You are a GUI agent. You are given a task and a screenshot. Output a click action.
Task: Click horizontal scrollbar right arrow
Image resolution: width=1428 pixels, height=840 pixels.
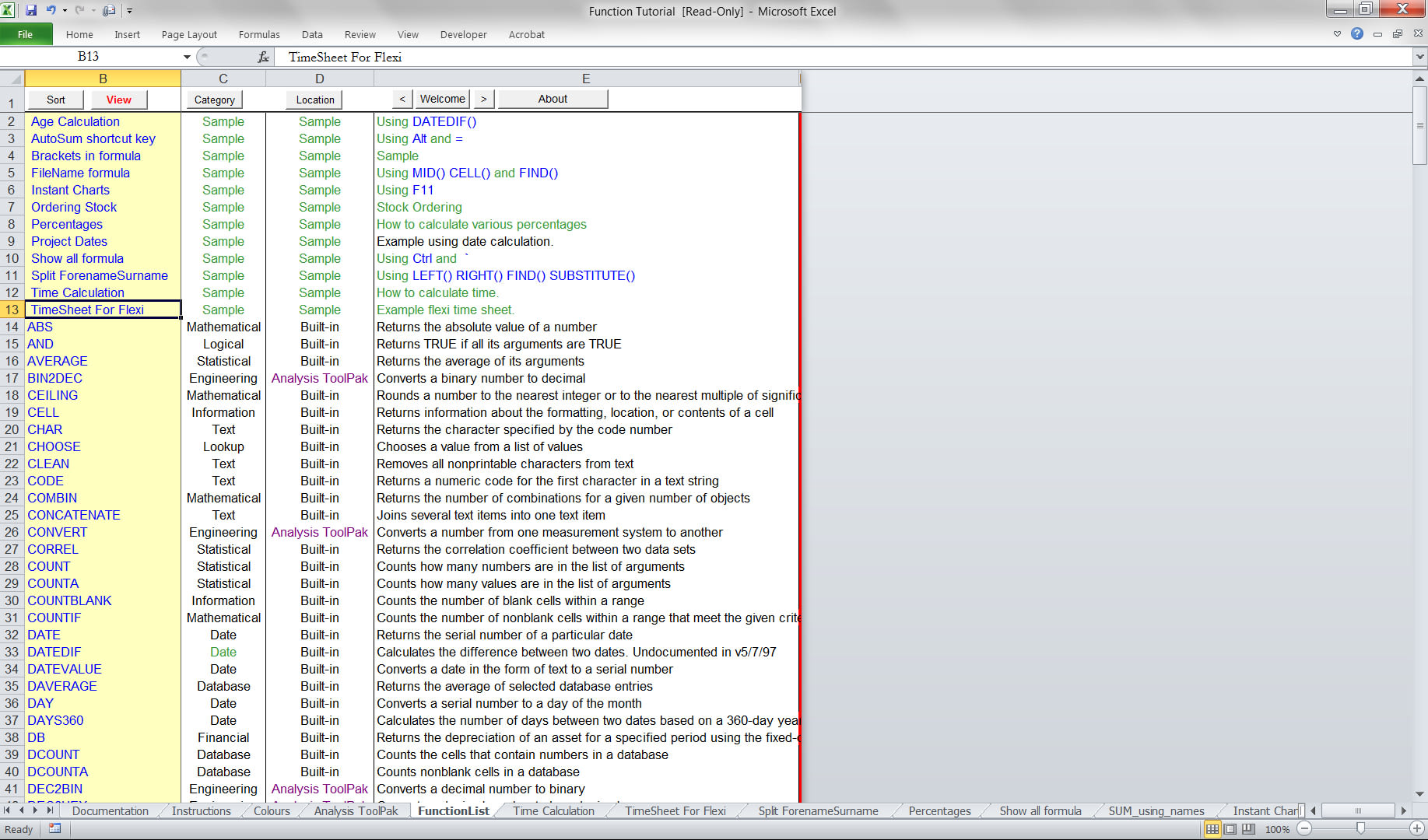tap(1403, 810)
